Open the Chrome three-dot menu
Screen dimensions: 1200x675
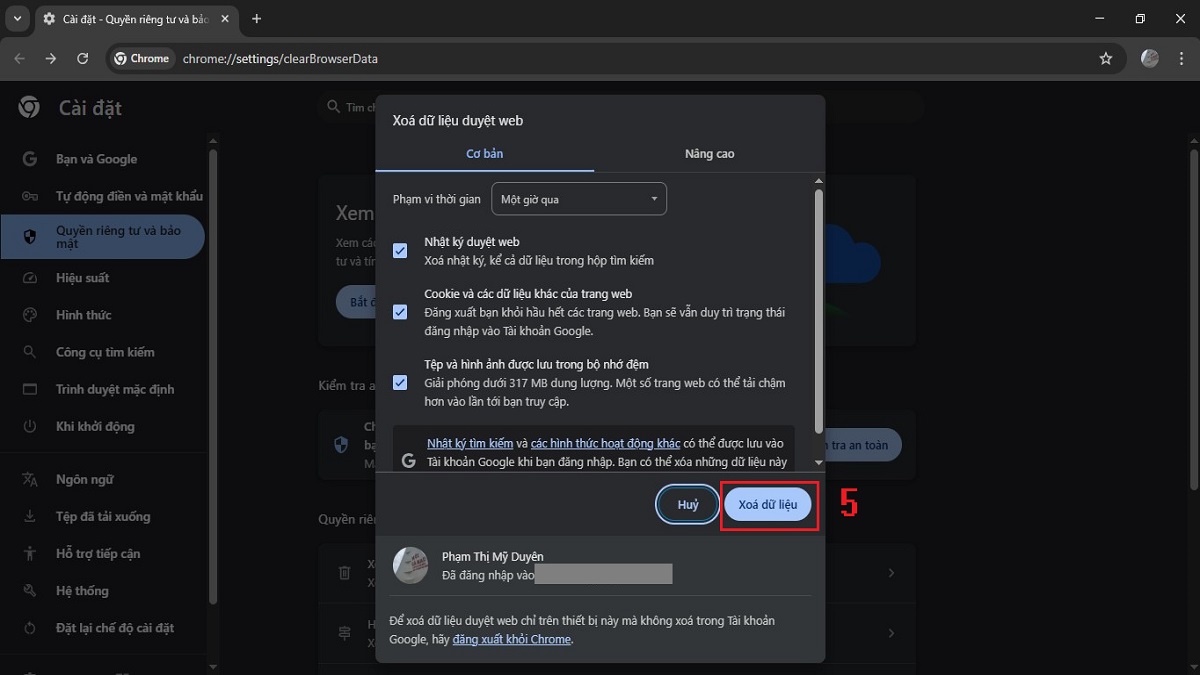click(1181, 59)
